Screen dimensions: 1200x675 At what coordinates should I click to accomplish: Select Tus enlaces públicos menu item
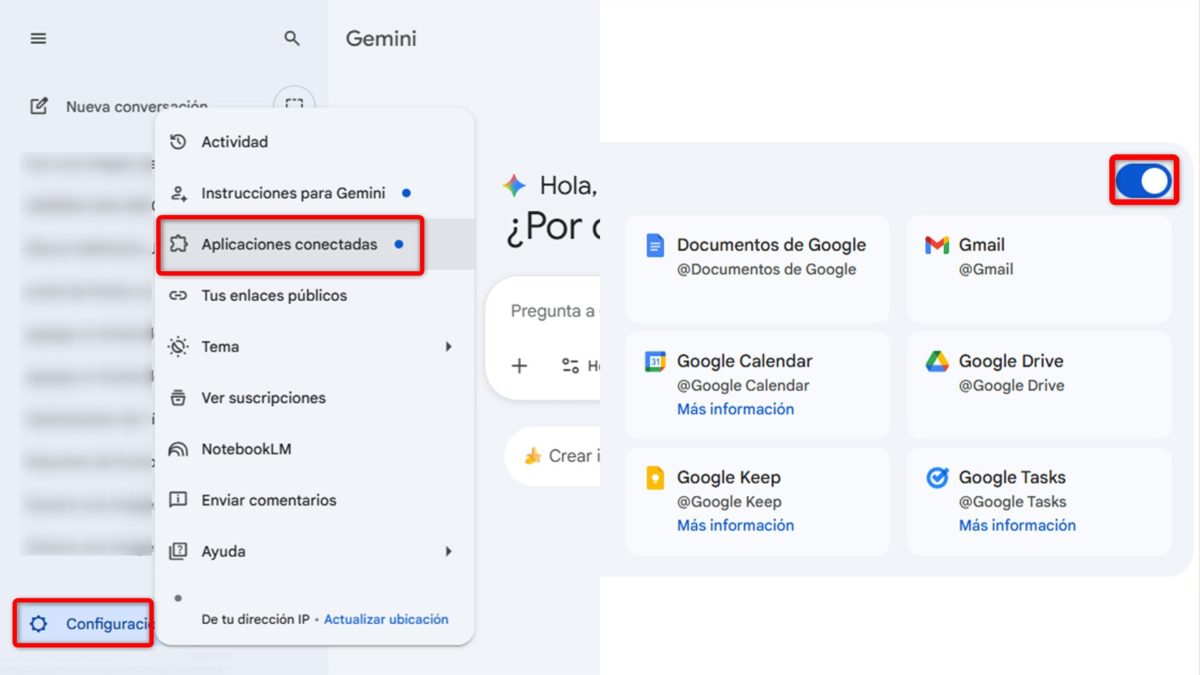click(275, 295)
